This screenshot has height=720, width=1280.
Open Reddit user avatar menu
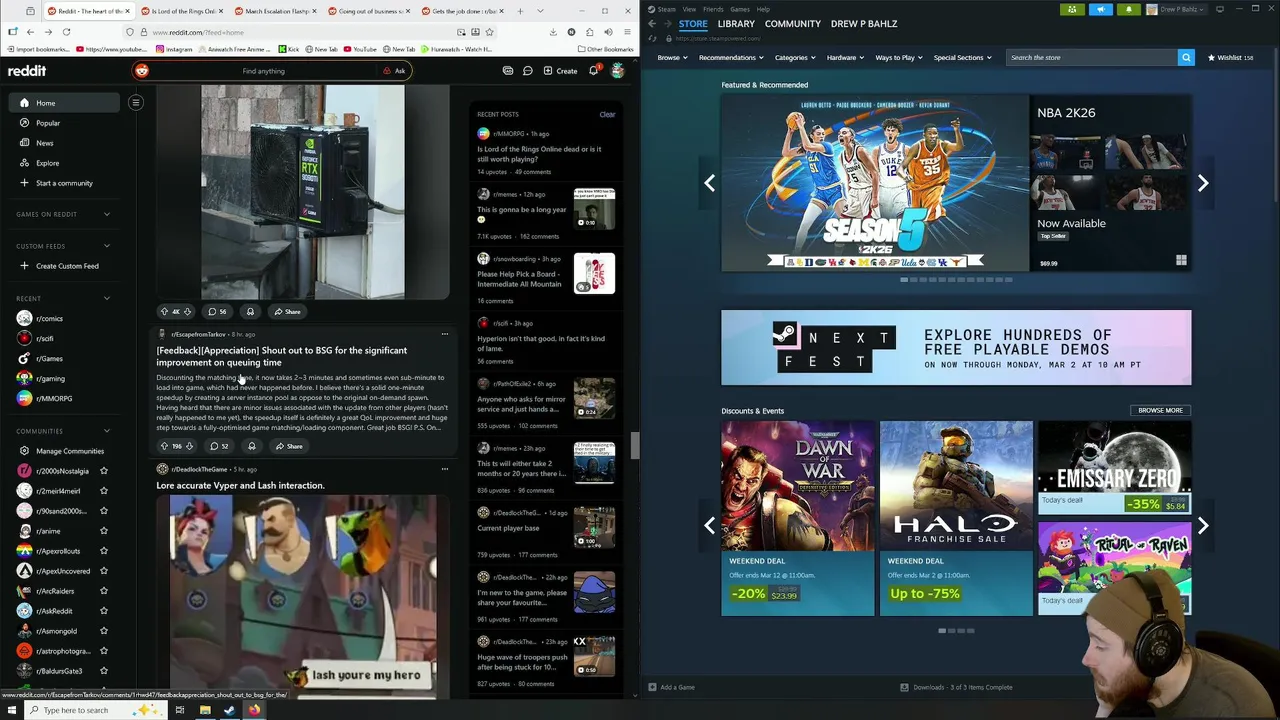(618, 71)
